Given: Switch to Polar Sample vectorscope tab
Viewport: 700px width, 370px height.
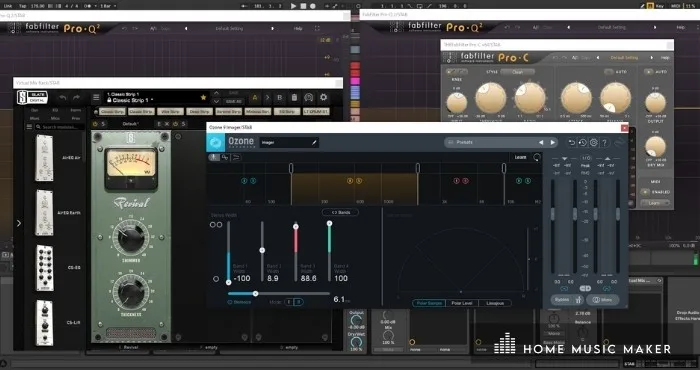Looking at the screenshot, I should coord(429,303).
